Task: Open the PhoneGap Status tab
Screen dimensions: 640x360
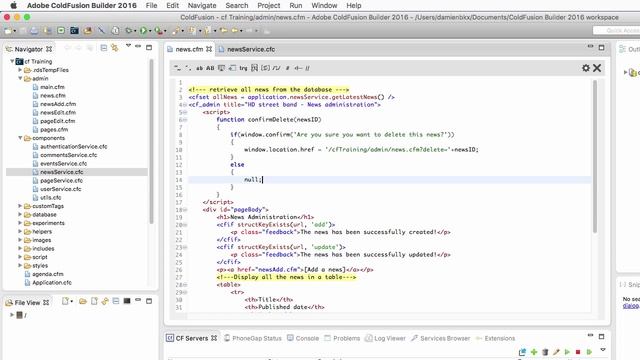Action: (x=253, y=338)
